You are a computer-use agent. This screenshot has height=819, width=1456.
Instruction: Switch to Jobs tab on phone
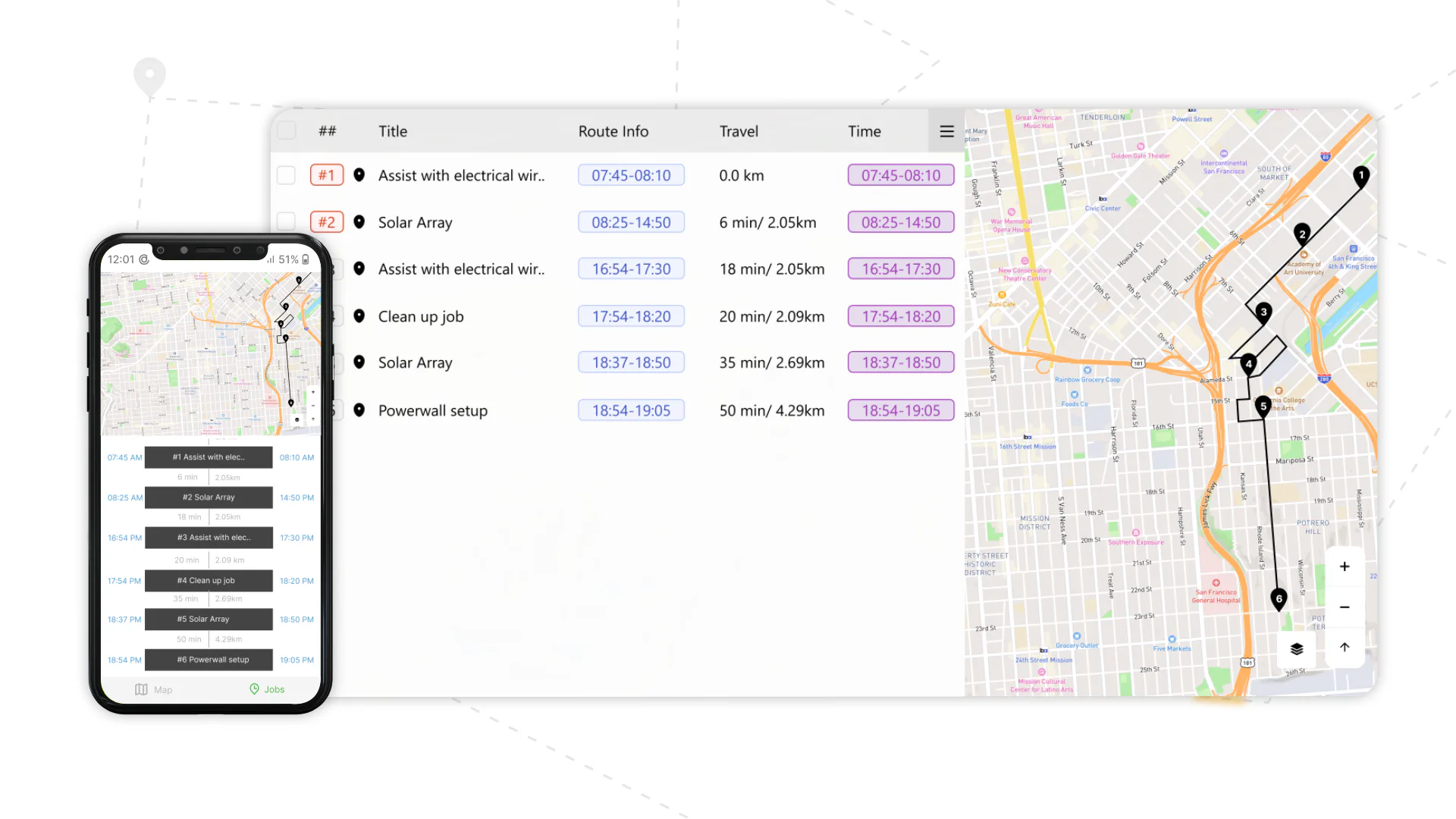[x=267, y=689]
